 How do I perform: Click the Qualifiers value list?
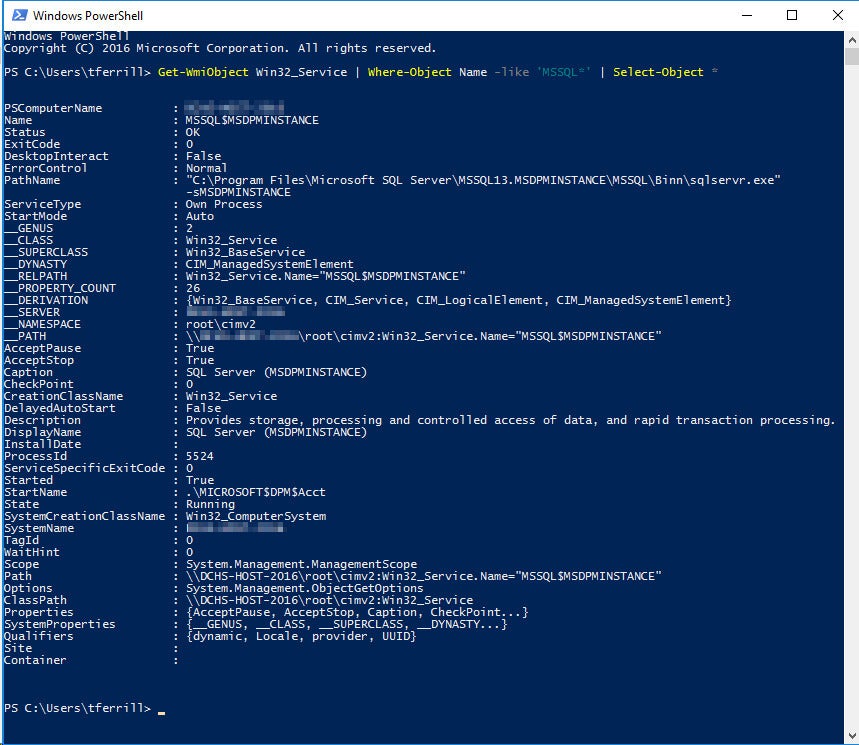click(x=300, y=636)
